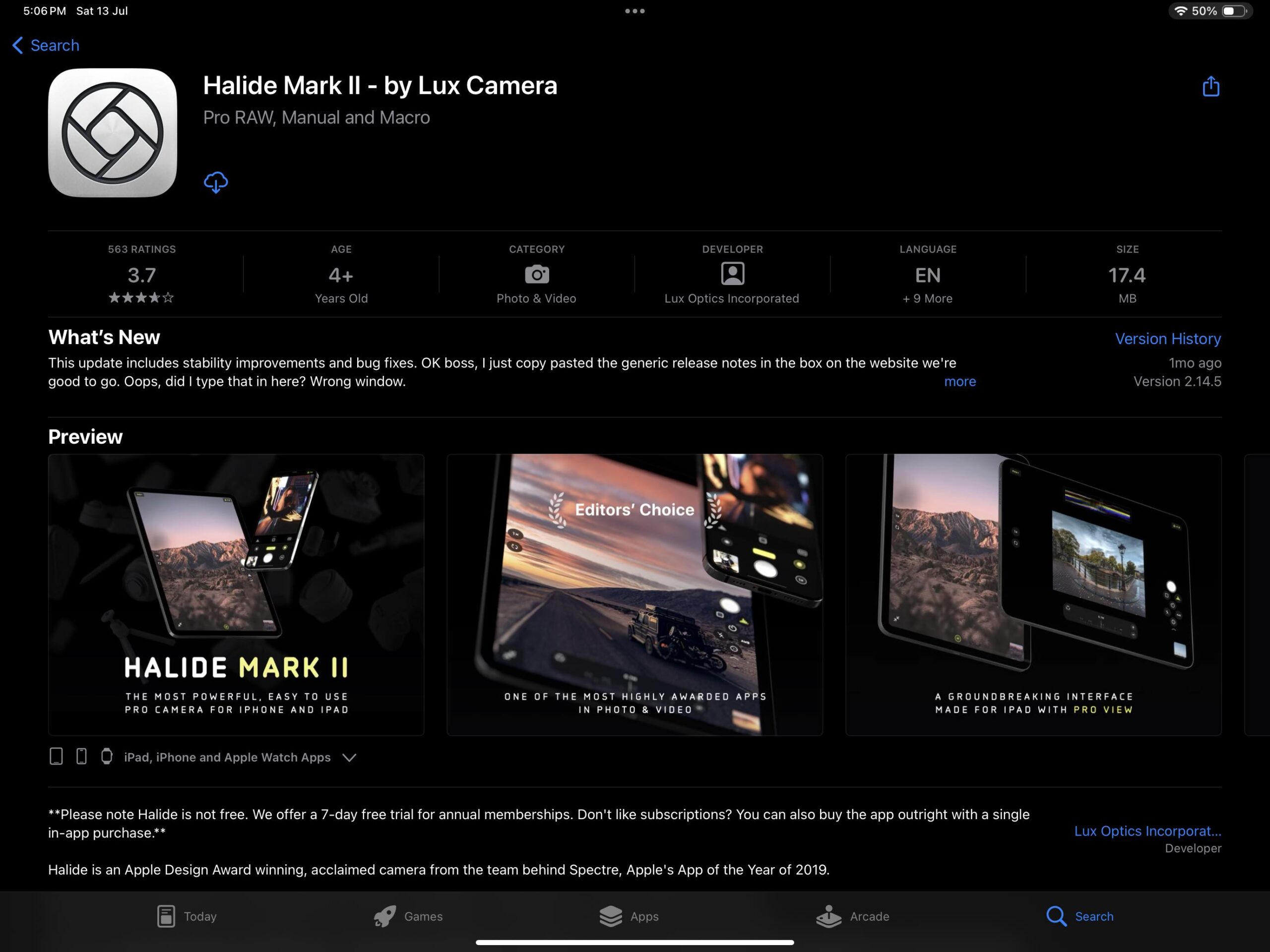Go back with the chevron arrow
Screen dimensions: 1270x952
(x=18, y=45)
